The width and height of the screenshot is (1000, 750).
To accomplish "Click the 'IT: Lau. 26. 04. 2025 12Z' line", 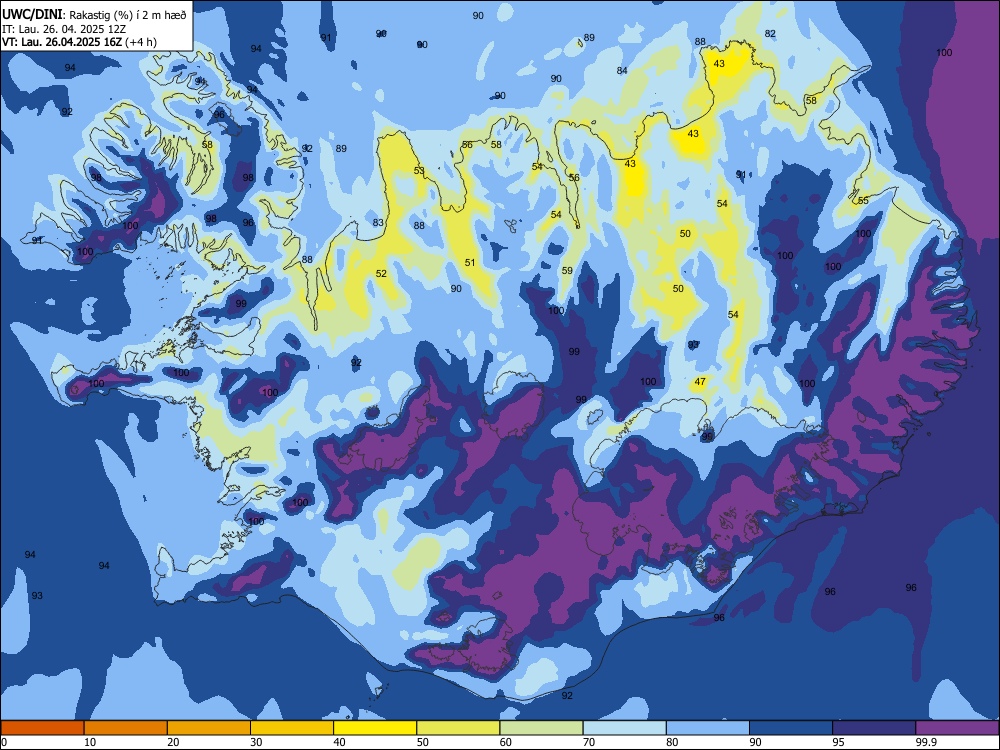I will coord(64,29).
